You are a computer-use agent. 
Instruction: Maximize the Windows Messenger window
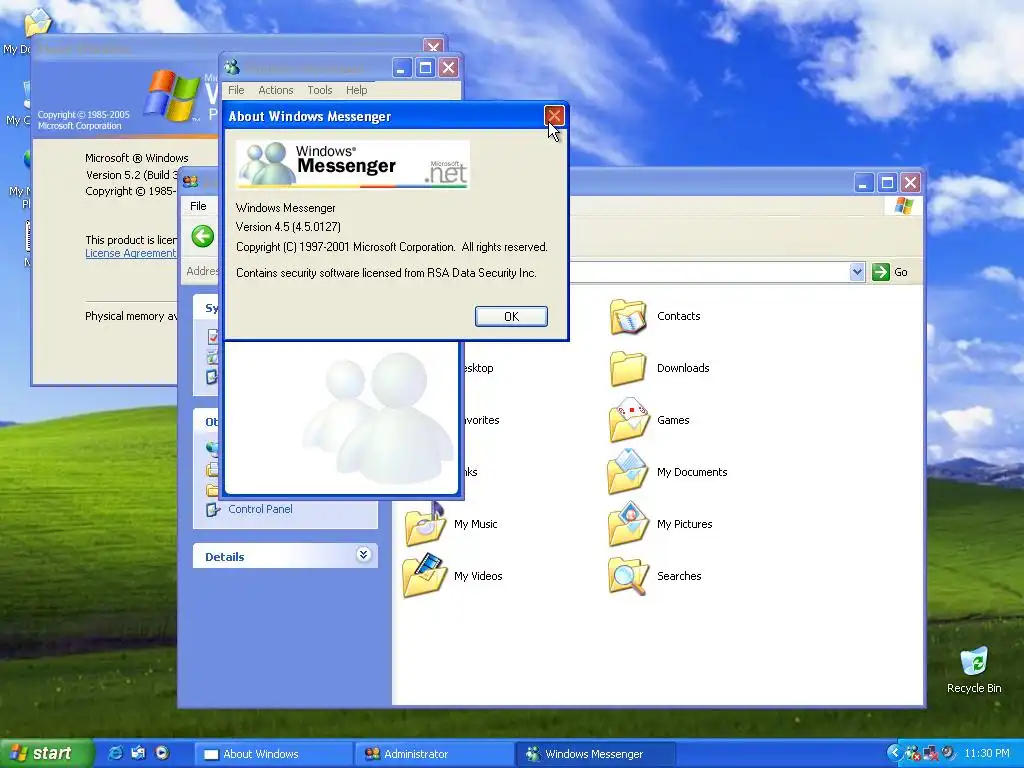pyautogui.click(x=425, y=67)
